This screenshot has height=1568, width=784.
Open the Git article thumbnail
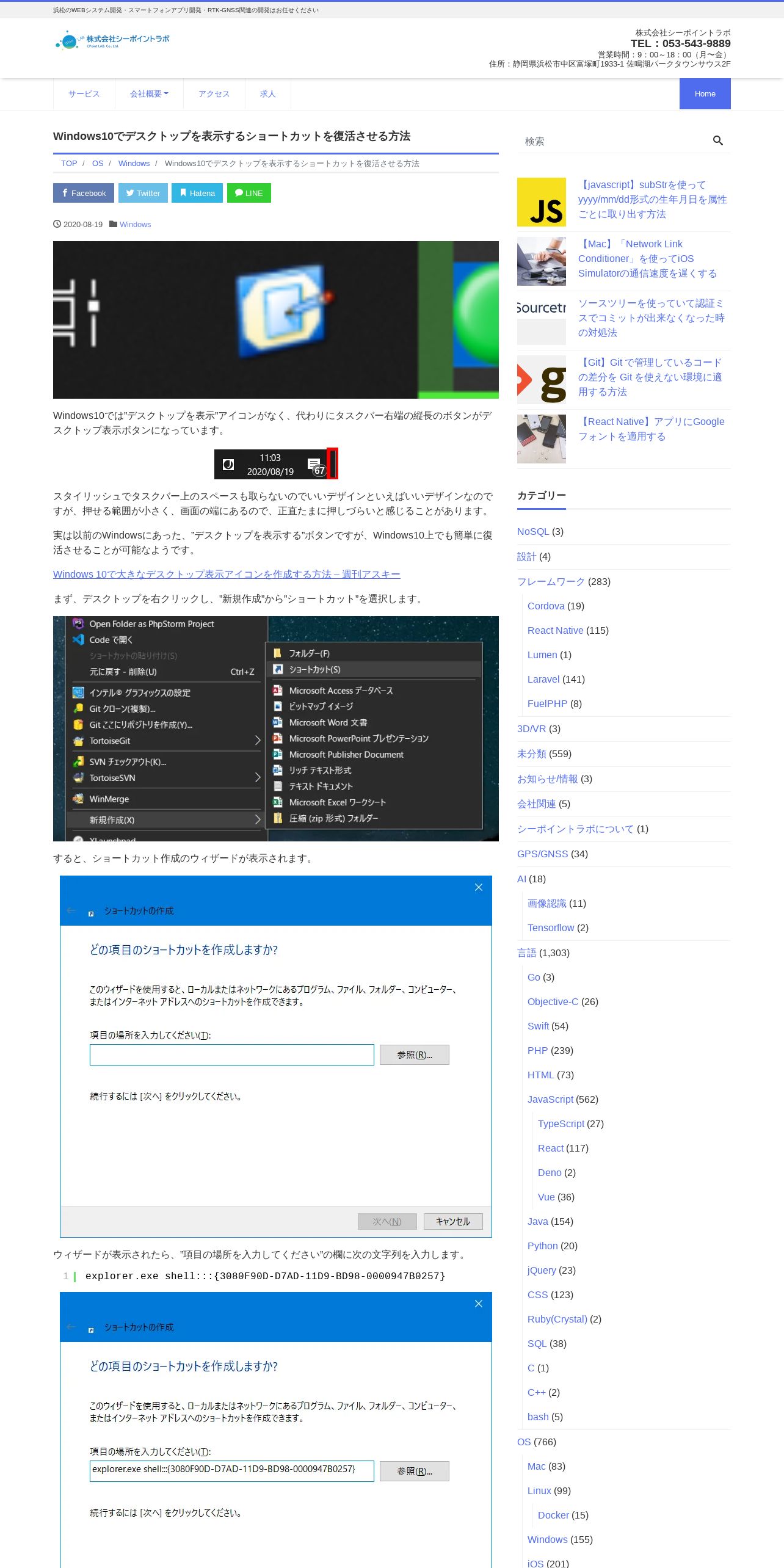[x=542, y=380]
